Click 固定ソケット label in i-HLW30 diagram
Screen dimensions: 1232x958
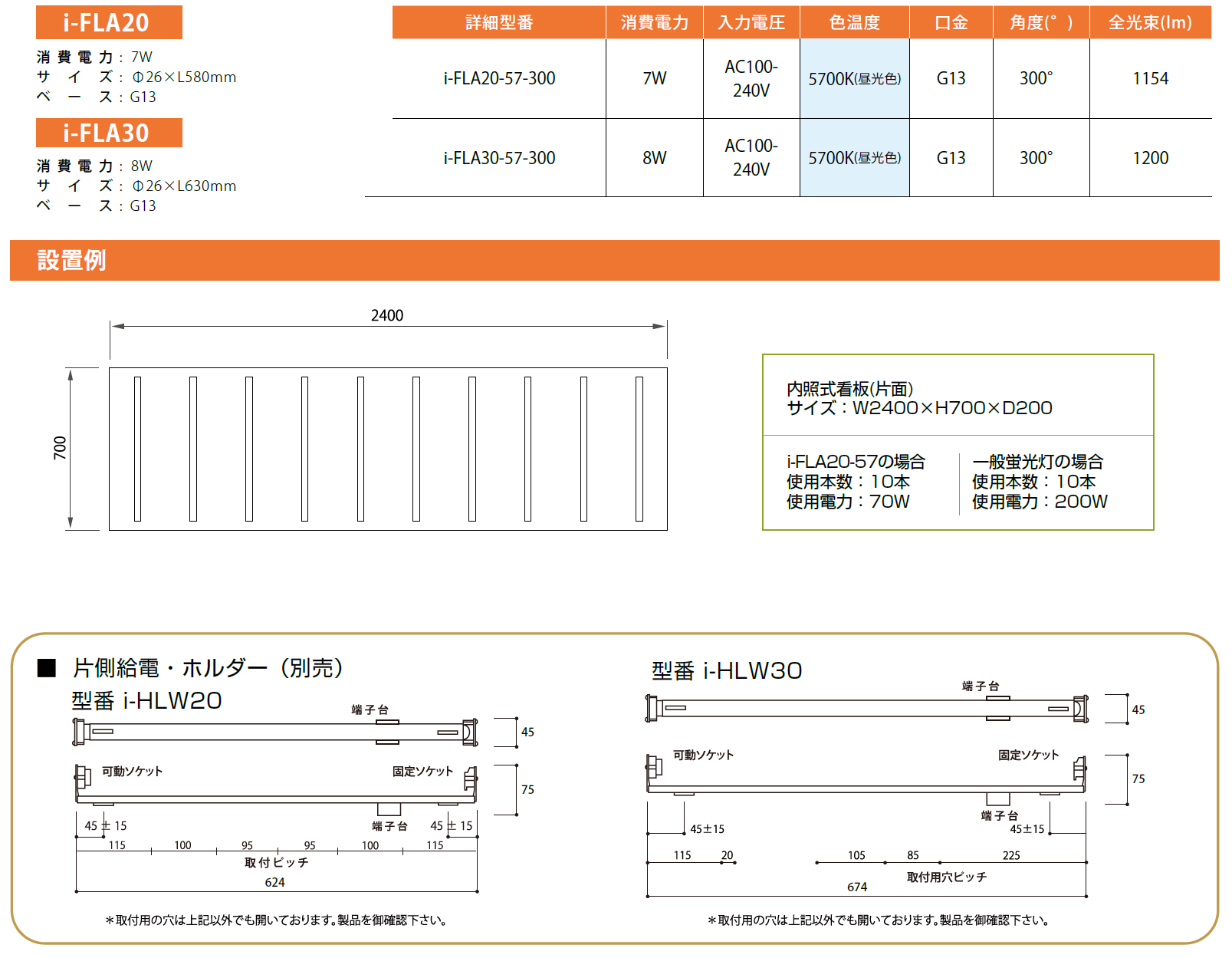[1029, 755]
